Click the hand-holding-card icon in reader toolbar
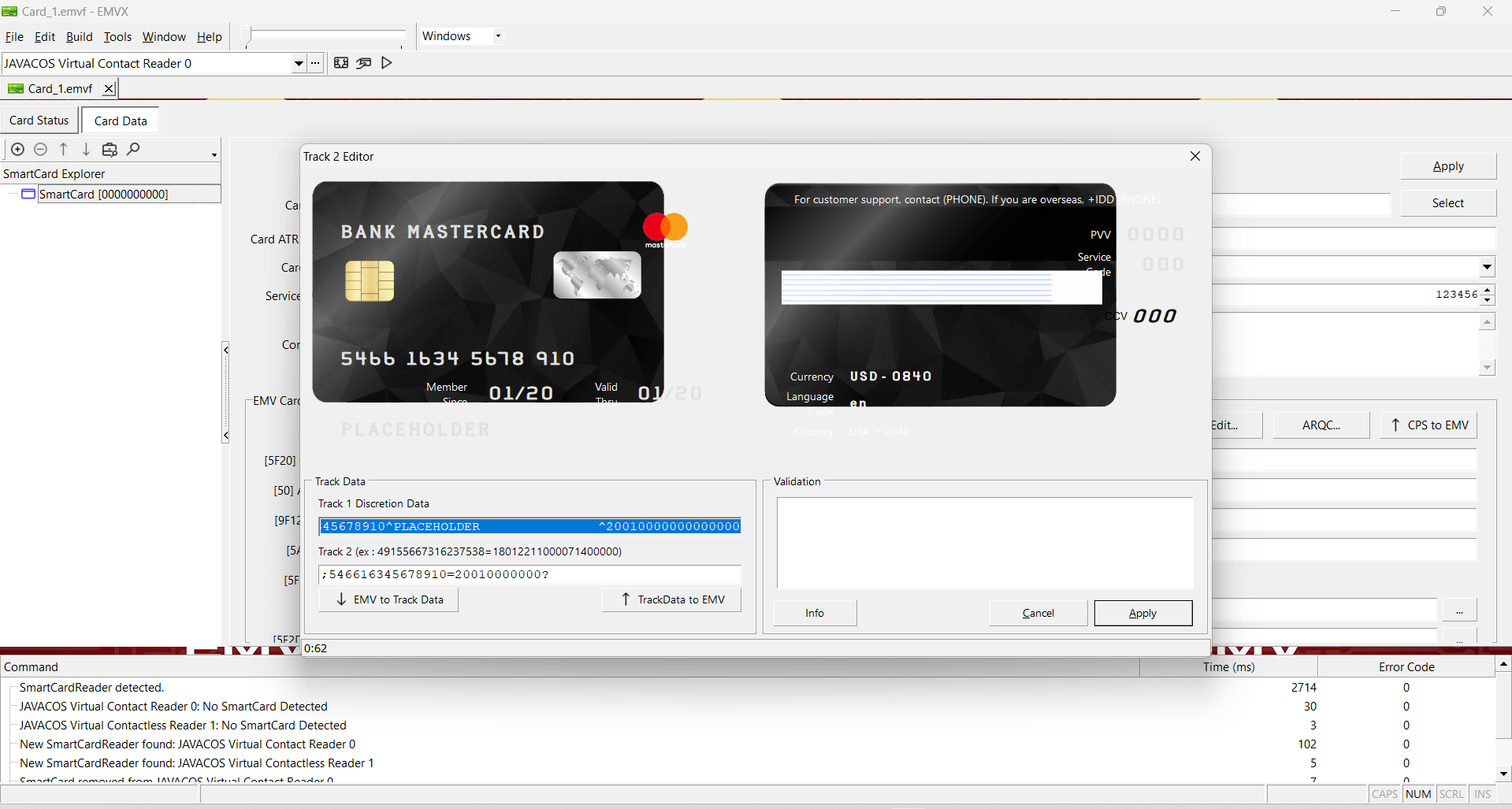1512x809 pixels. 363,63
